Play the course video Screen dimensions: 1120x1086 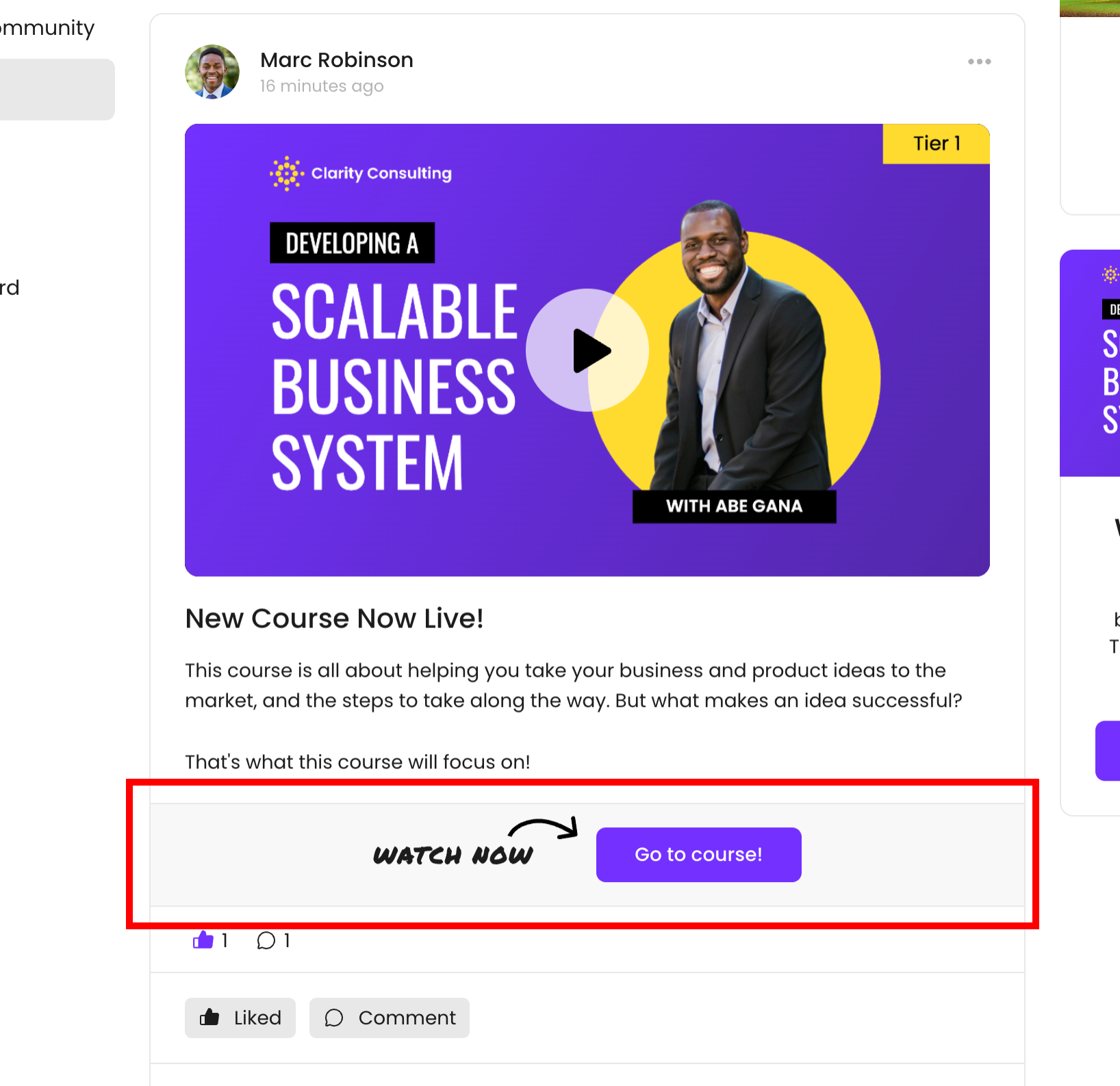tap(587, 350)
